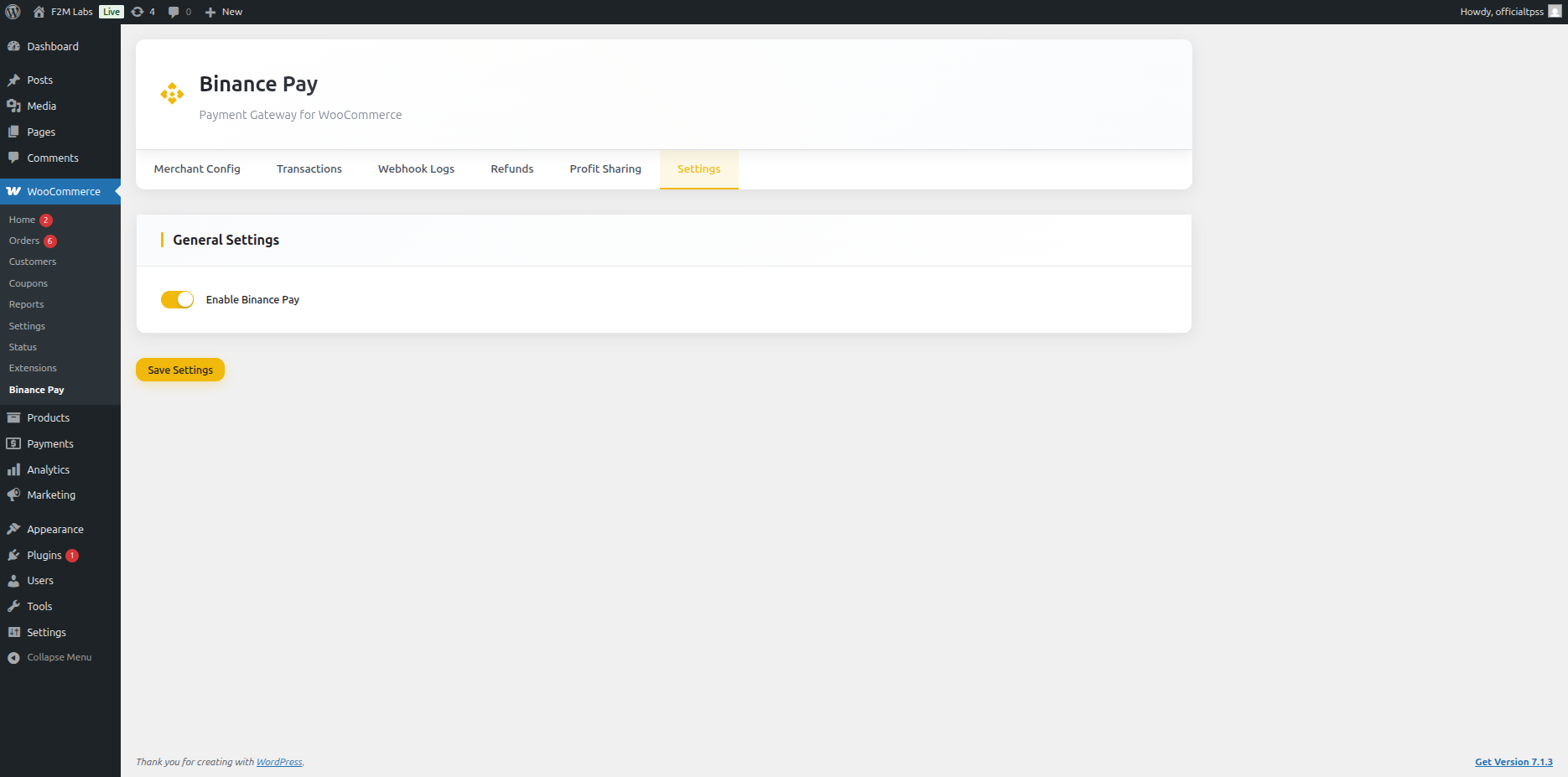Click the Plugins plug icon
Image resolution: width=1568 pixels, height=777 pixels.
click(x=13, y=555)
